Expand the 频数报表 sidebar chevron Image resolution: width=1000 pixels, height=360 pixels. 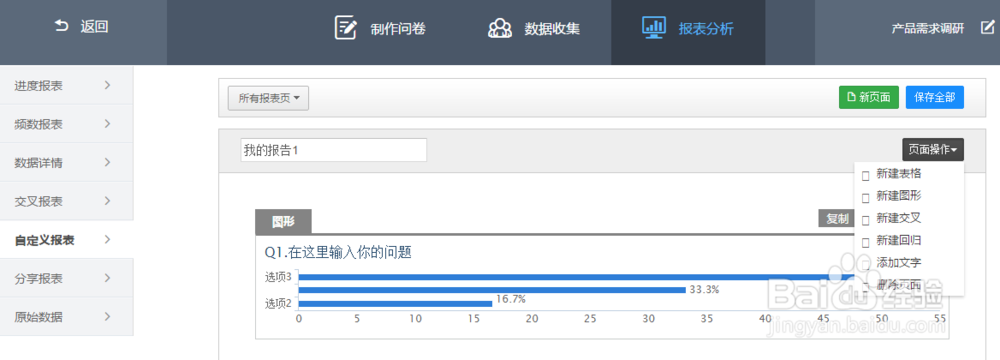click(107, 123)
